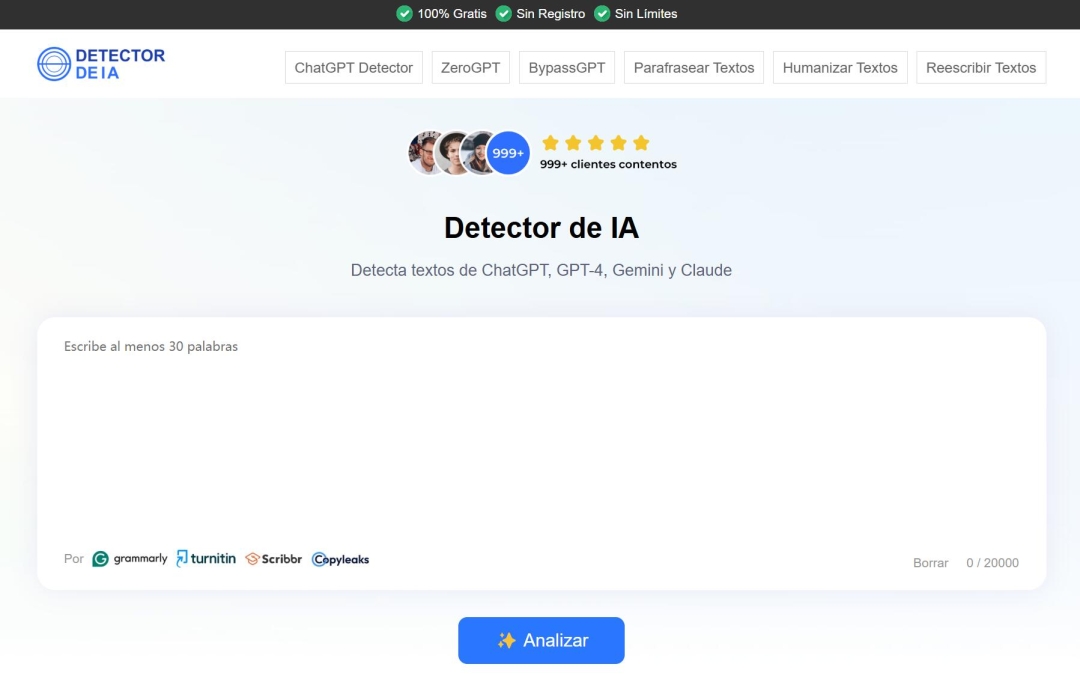Click the blue 999+ badge
The height and width of the screenshot is (685, 1080).
(x=508, y=153)
